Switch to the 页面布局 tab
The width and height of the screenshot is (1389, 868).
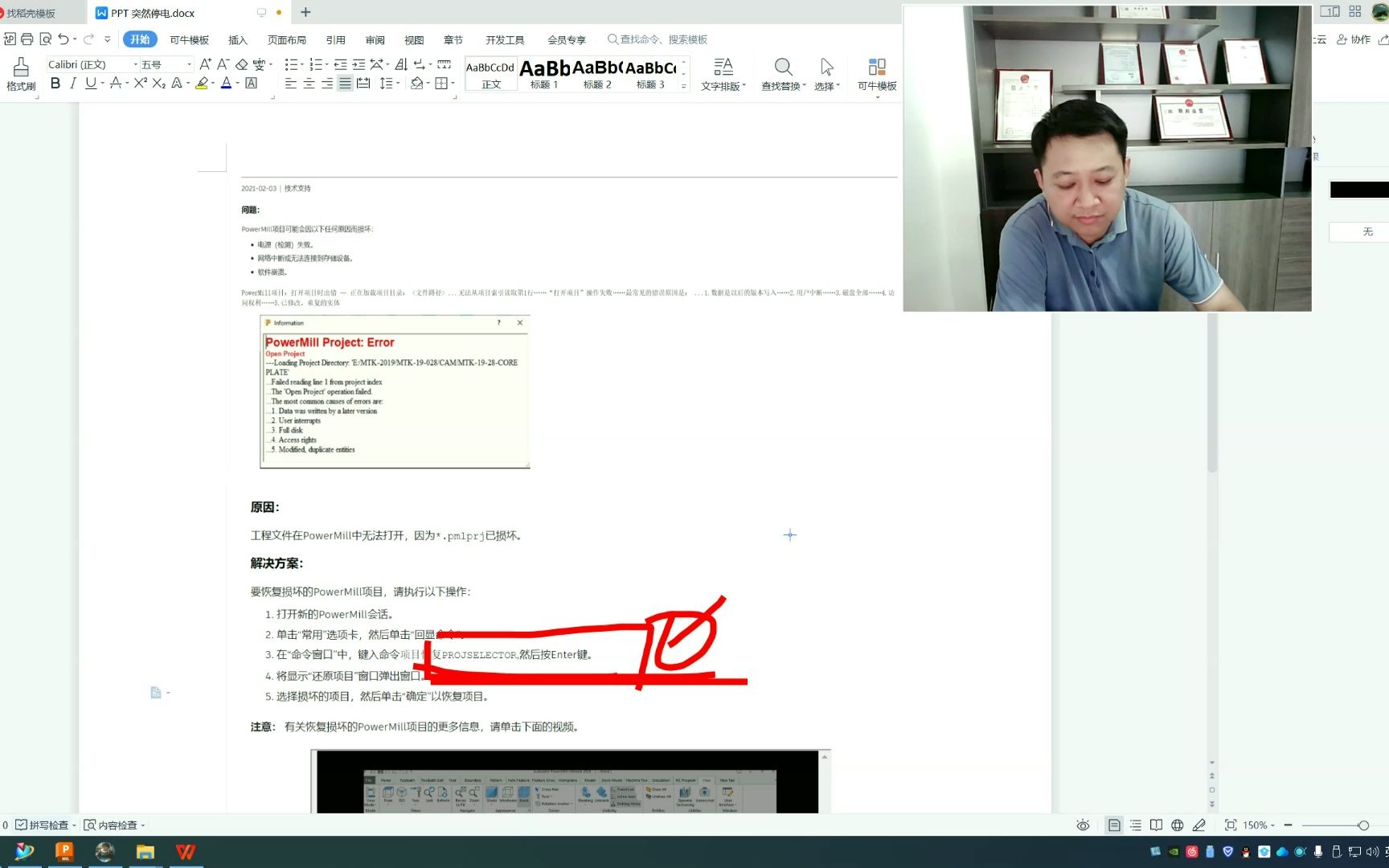coord(287,39)
